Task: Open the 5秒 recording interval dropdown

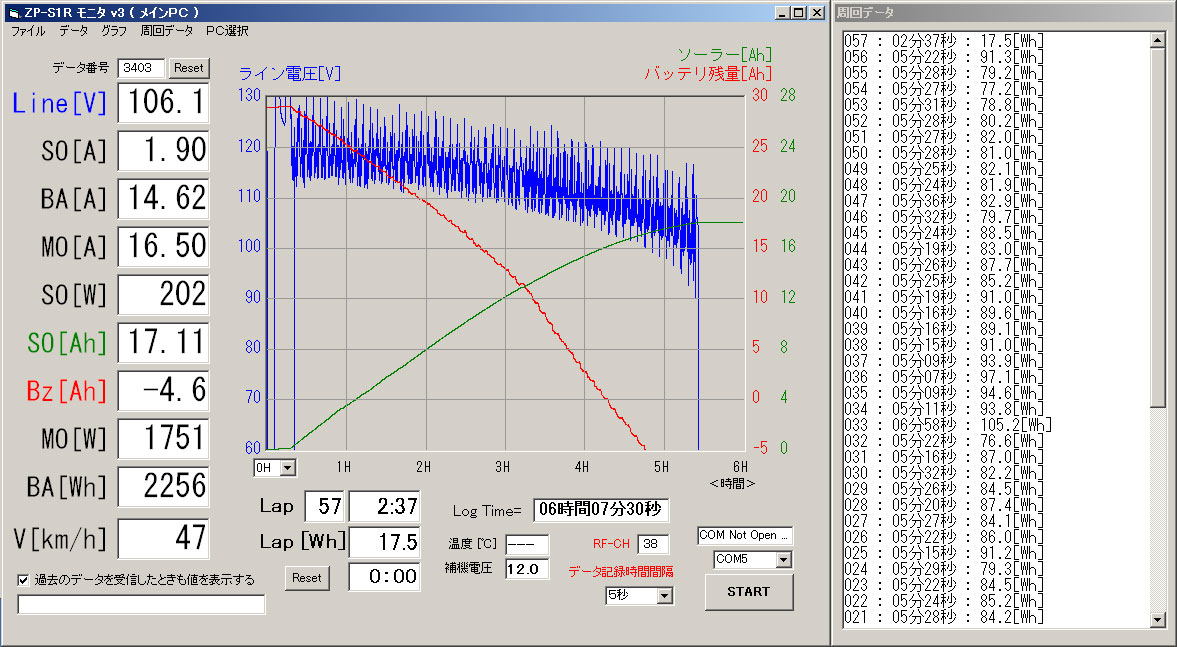Action: pyautogui.click(x=664, y=595)
